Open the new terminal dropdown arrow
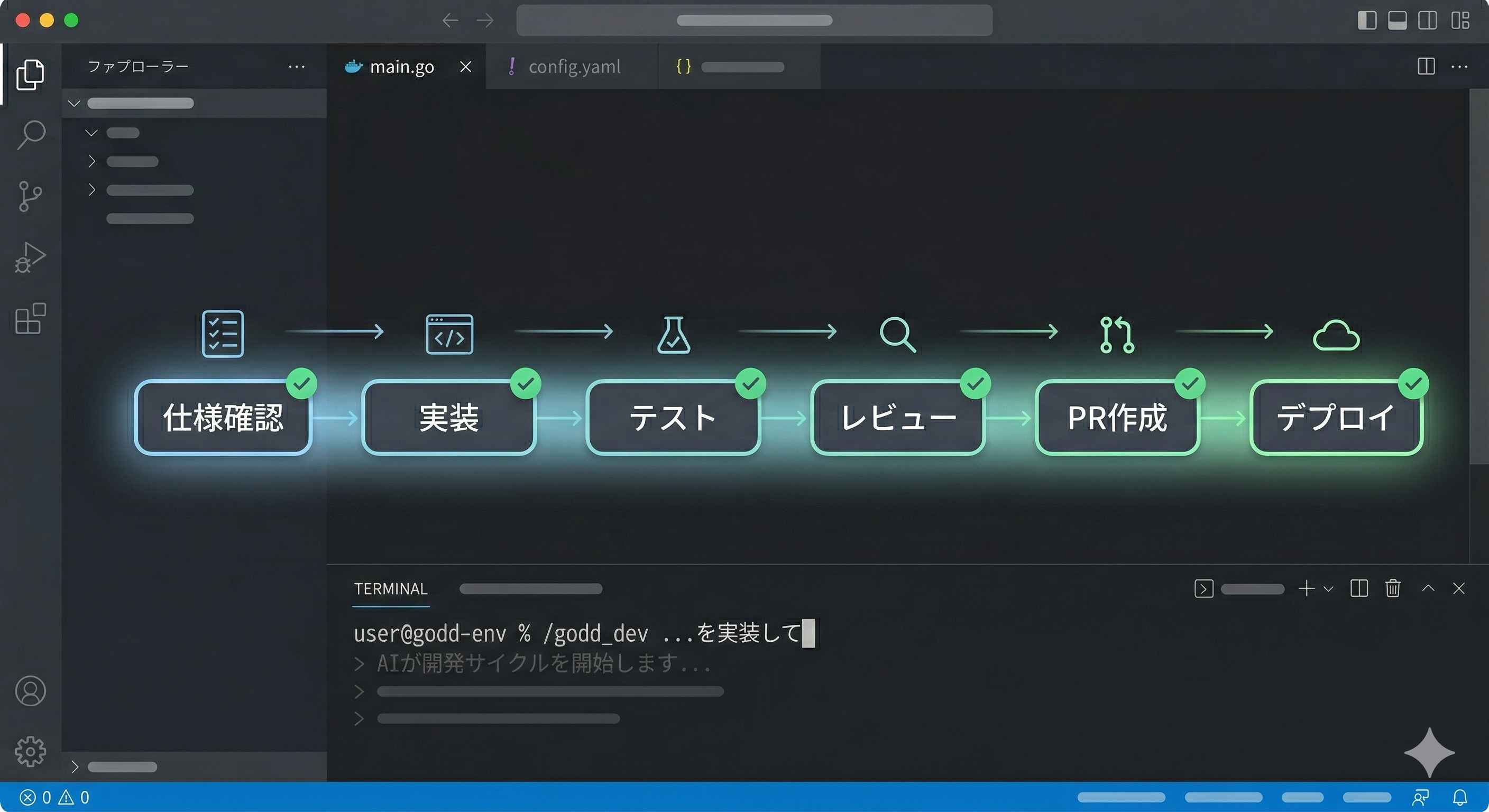The width and height of the screenshot is (1489, 812). click(1328, 589)
